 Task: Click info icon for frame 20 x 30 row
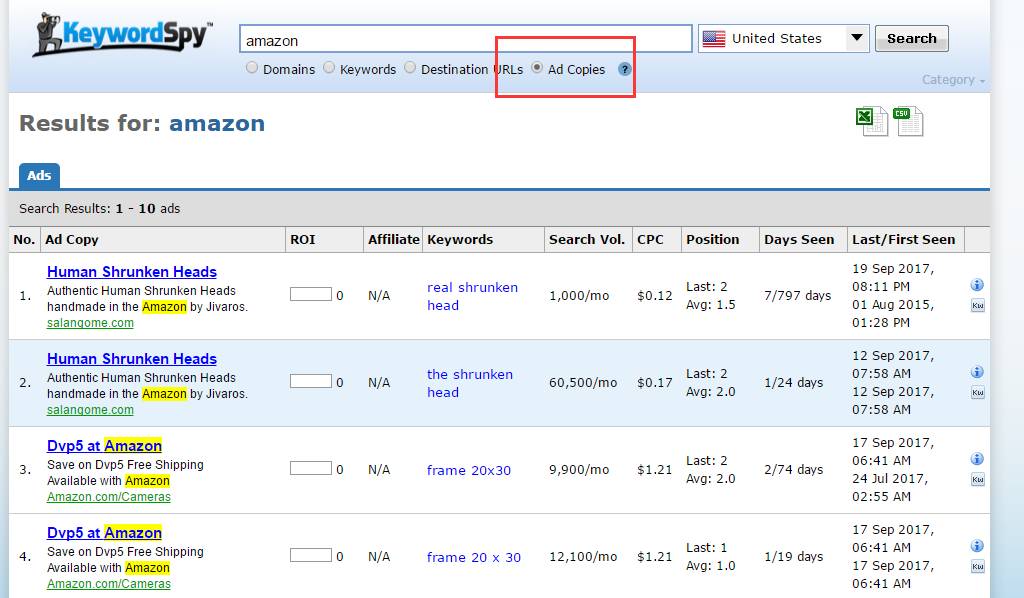pos(977,546)
